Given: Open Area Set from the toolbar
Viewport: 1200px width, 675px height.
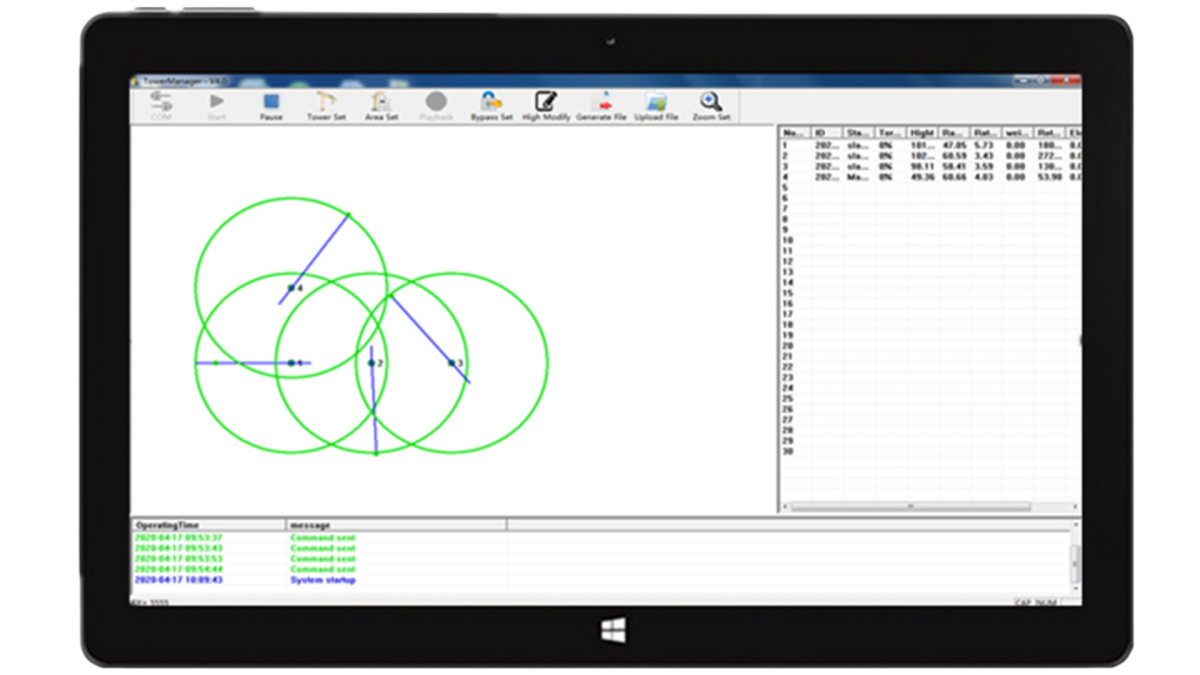Looking at the screenshot, I should coord(381,102).
